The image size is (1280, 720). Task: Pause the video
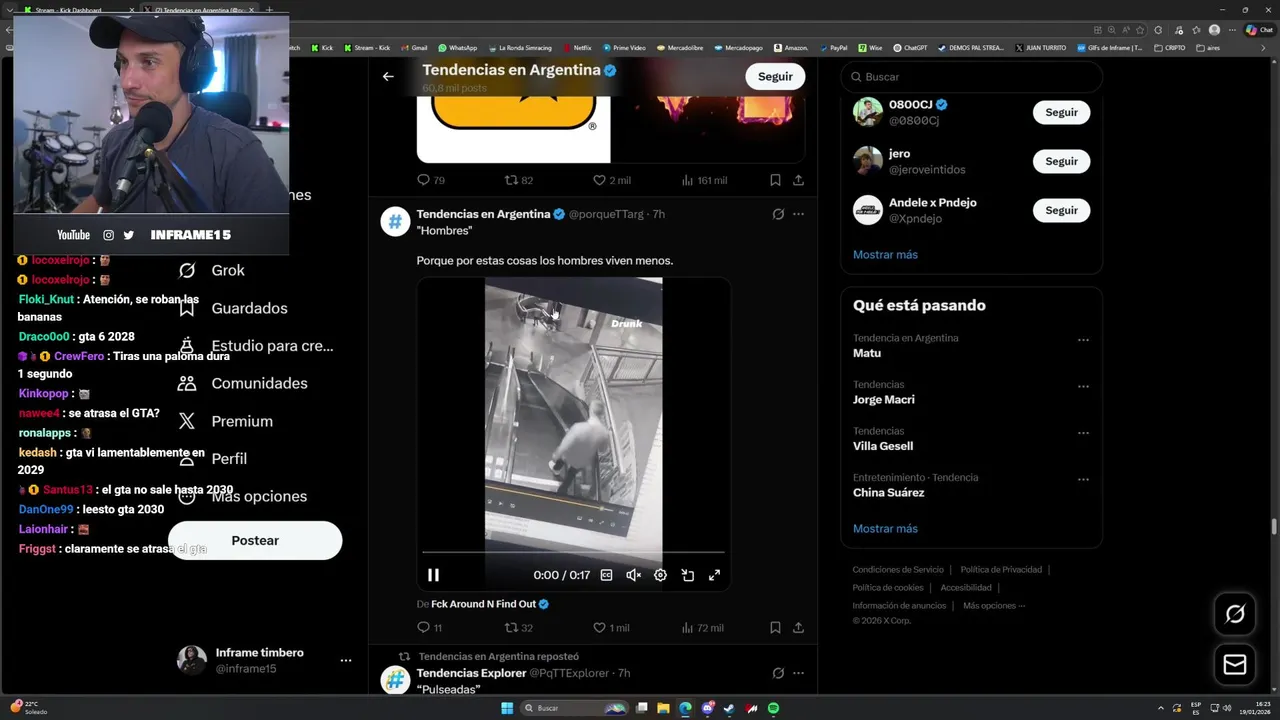coord(433,575)
